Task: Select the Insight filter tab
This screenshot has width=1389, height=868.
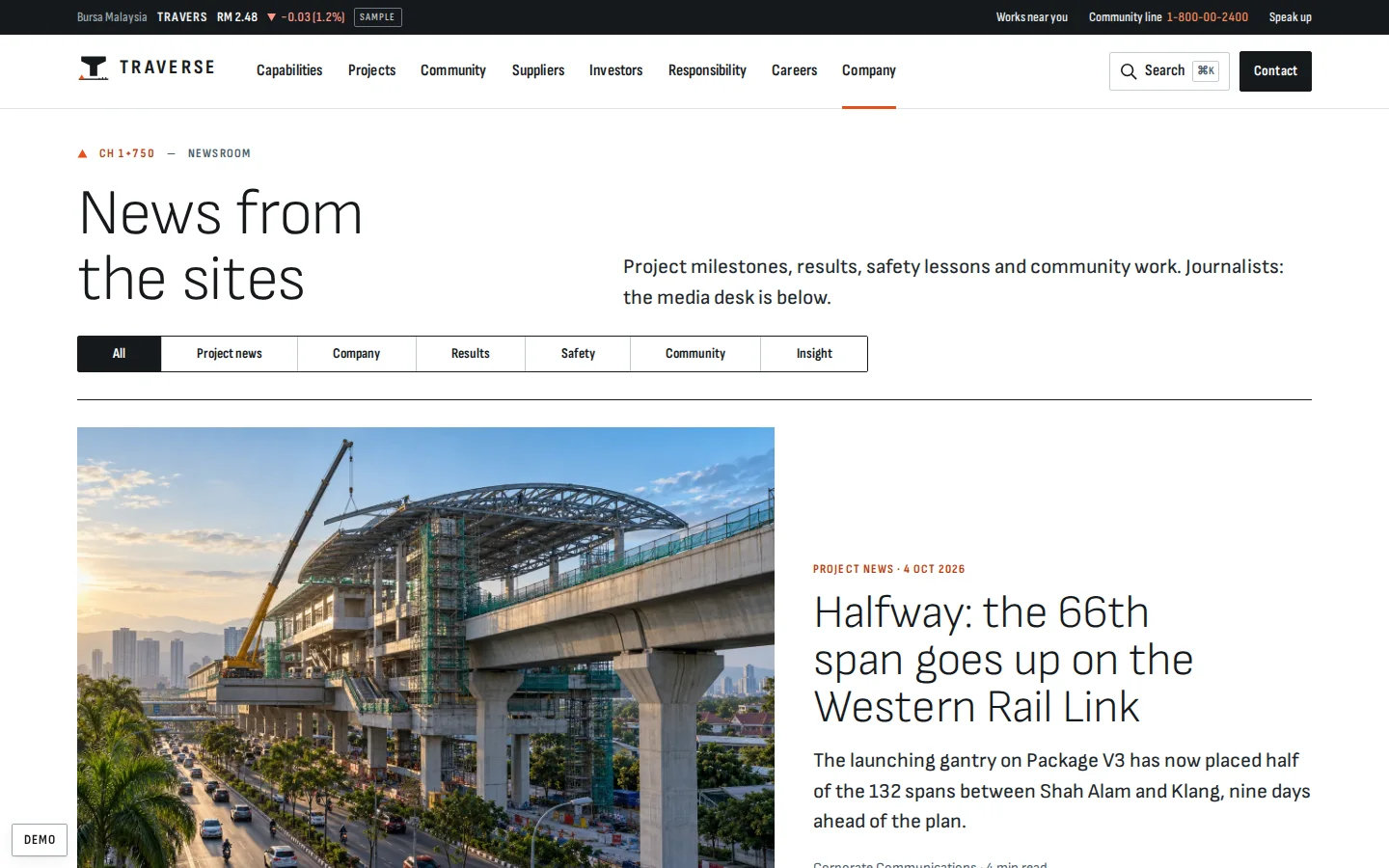Action: point(814,354)
